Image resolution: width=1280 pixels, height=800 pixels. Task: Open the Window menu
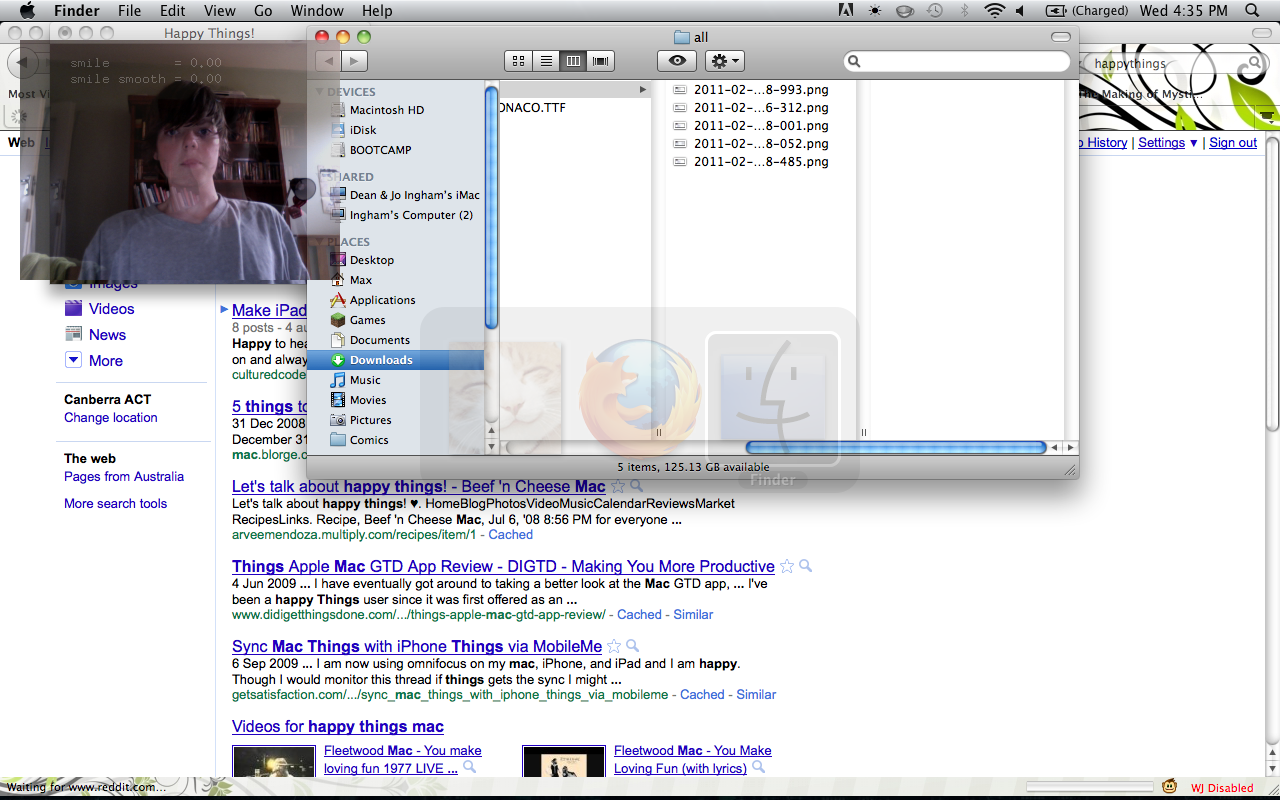316,11
